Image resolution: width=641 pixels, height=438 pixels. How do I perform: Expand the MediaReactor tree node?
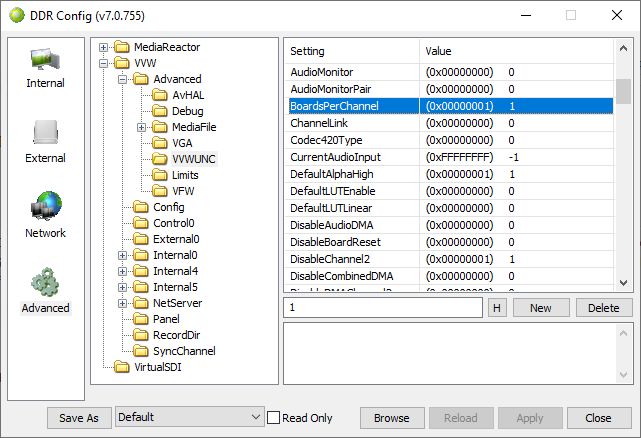(103, 47)
